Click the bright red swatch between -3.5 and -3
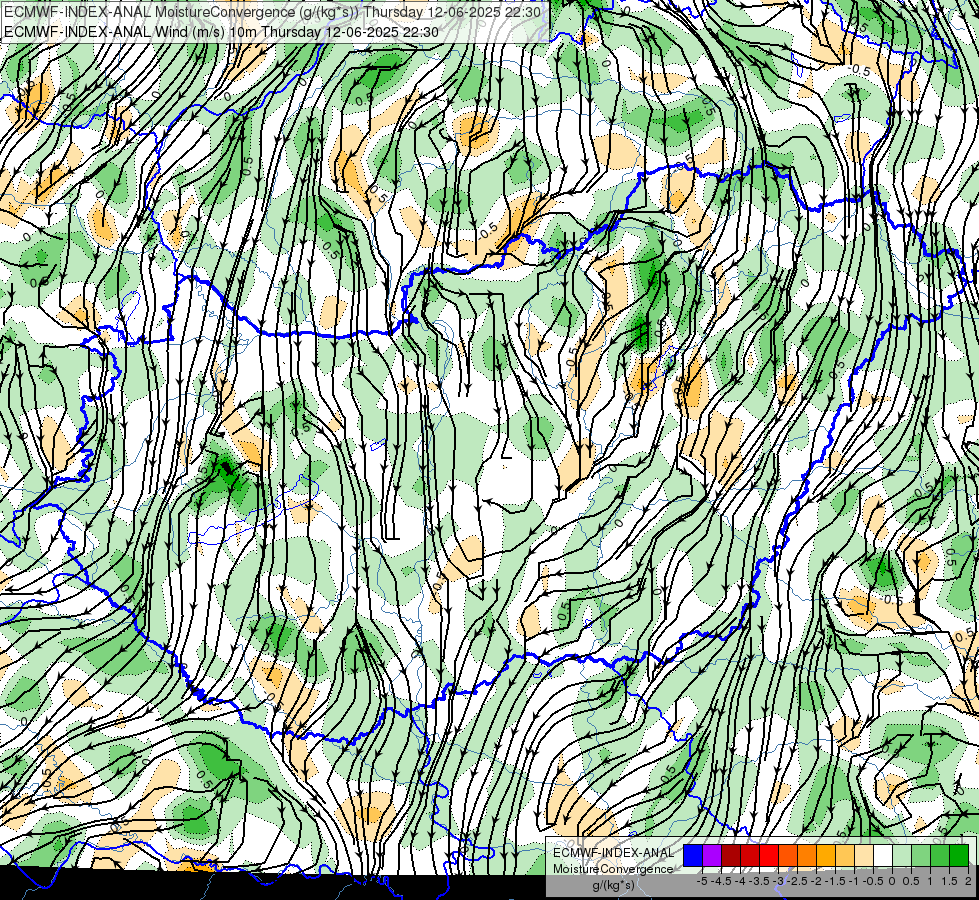The width and height of the screenshot is (979, 900). (x=769, y=856)
